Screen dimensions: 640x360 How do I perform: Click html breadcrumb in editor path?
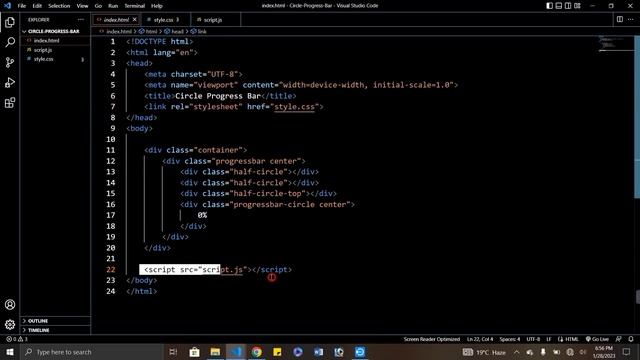point(148,31)
